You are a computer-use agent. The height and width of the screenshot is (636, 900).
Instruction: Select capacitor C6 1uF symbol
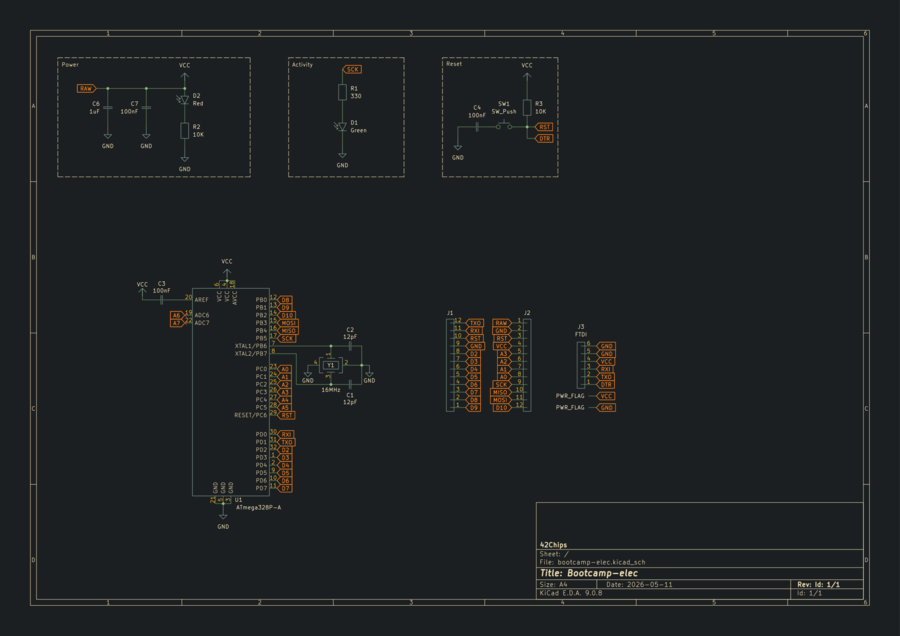point(107,108)
